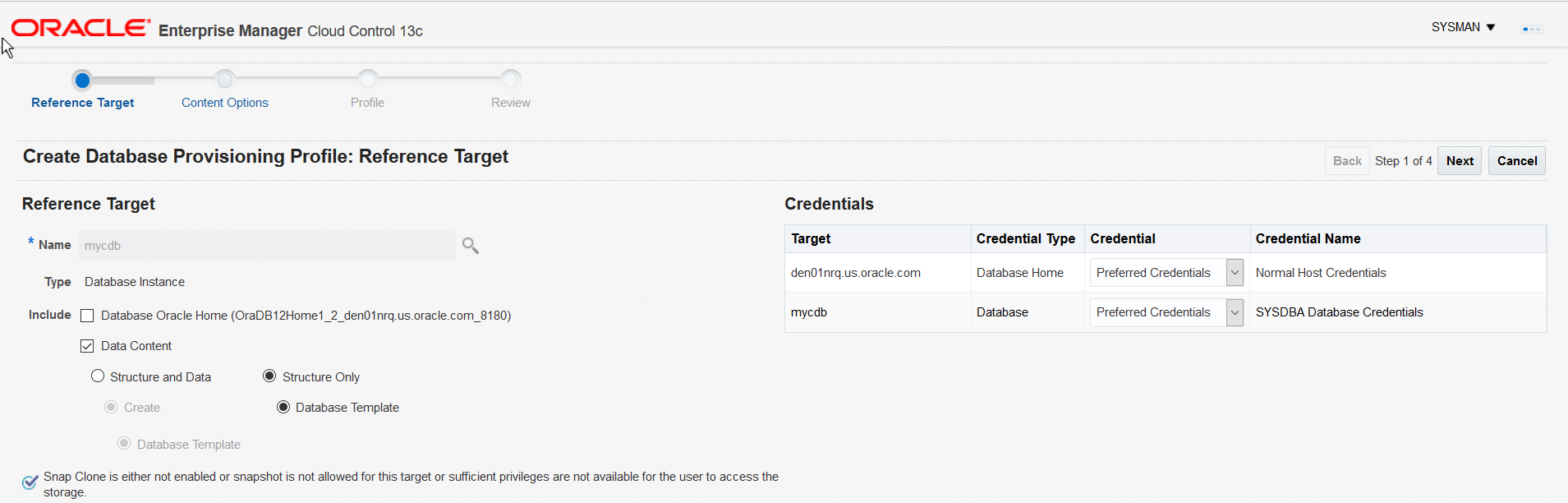
Task: Click the Content Options step circle
Action: coord(225,80)
